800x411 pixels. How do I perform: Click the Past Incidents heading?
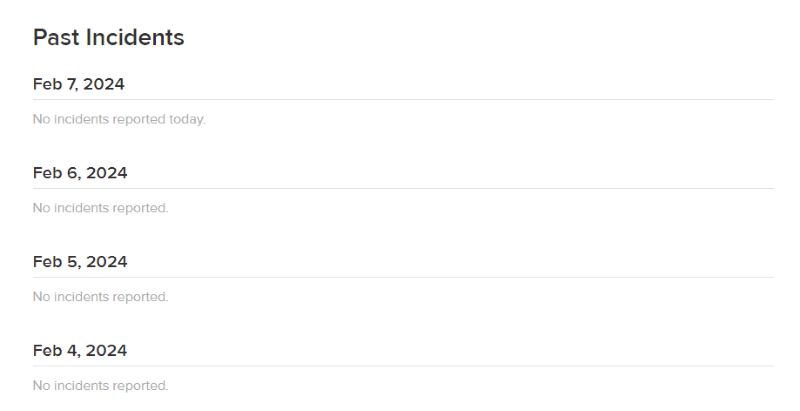[109, 38]
